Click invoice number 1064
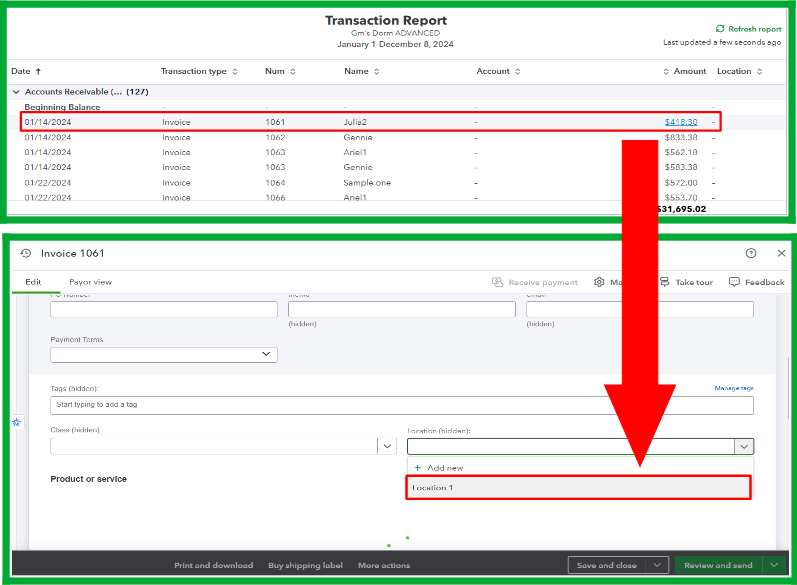 [x=275, y=182]
